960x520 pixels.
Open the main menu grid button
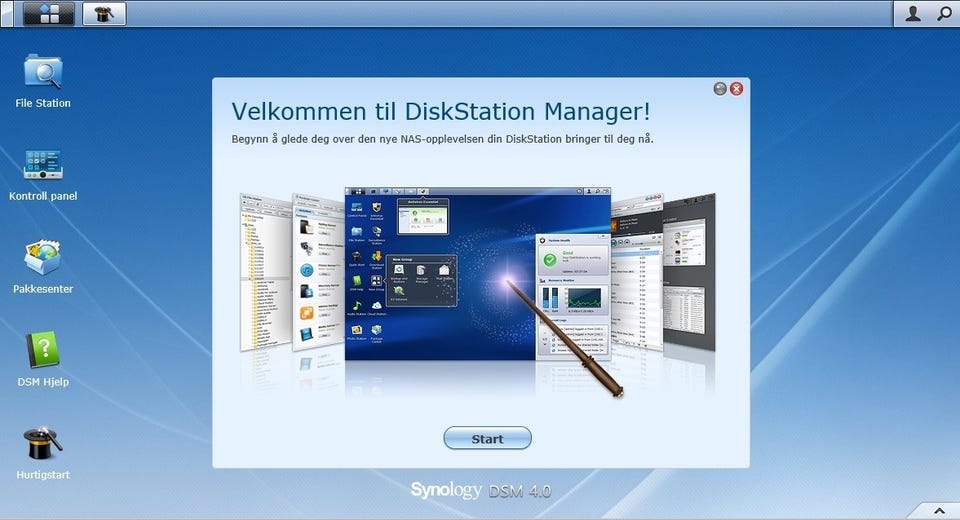49,13
